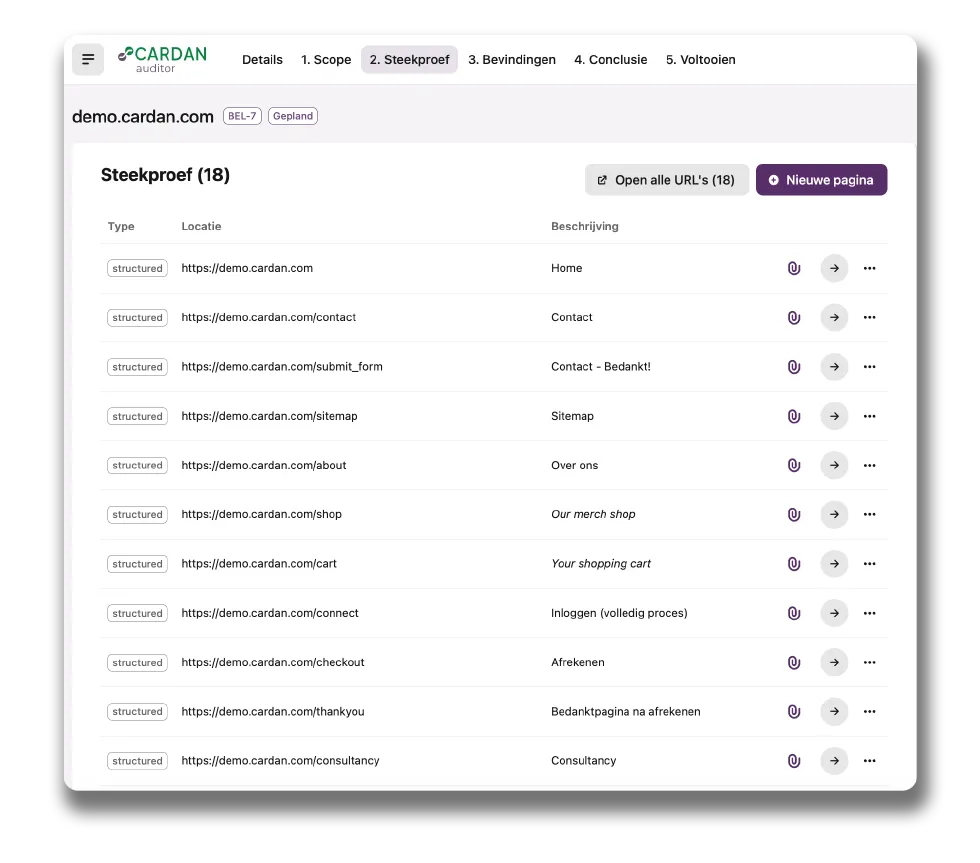
Task: Click the paperclip icon in the Consultancy row
Action: 794,761
